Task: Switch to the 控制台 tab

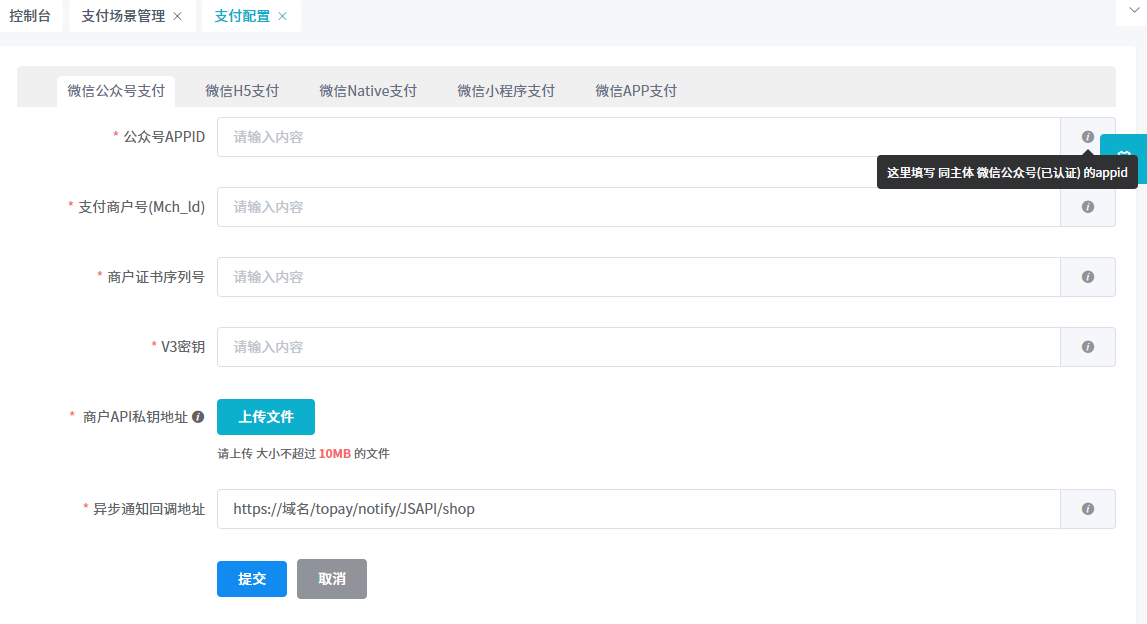Action: pyautogui.click(x=30, y=16)
